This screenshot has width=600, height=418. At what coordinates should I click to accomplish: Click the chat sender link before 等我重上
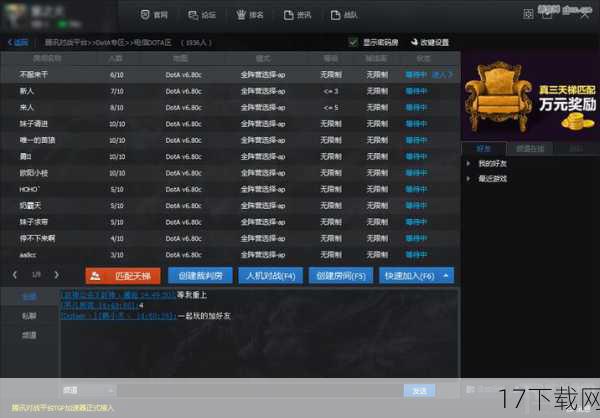pos(118,296)
